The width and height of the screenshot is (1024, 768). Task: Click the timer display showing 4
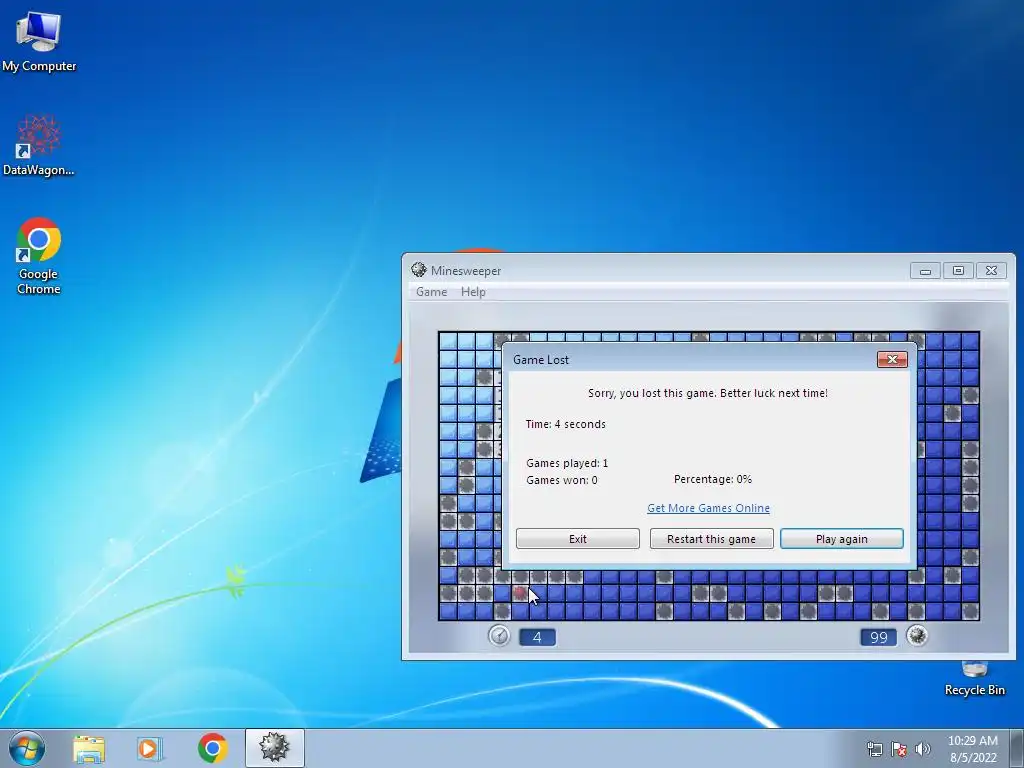[537, 637]
